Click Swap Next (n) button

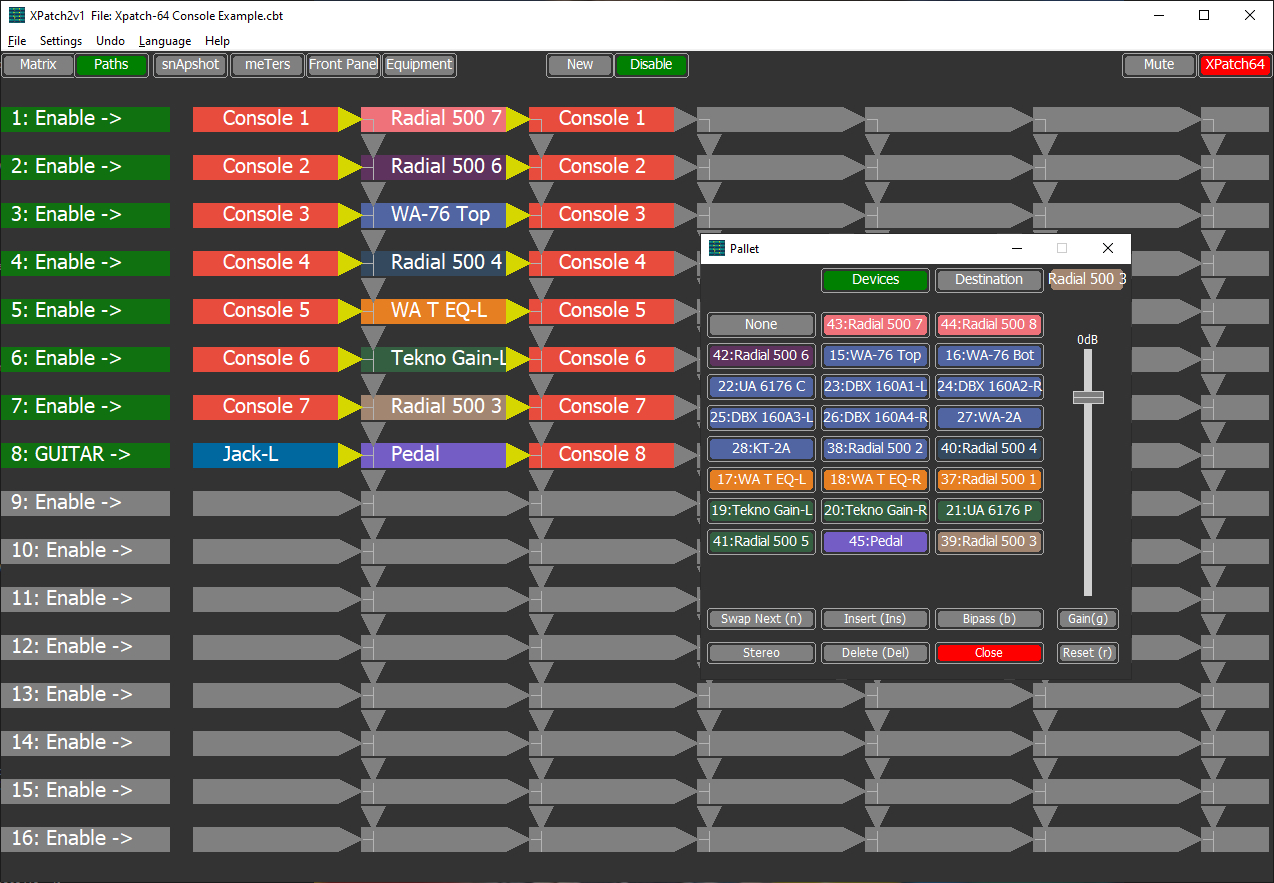(x=761, y=619)
